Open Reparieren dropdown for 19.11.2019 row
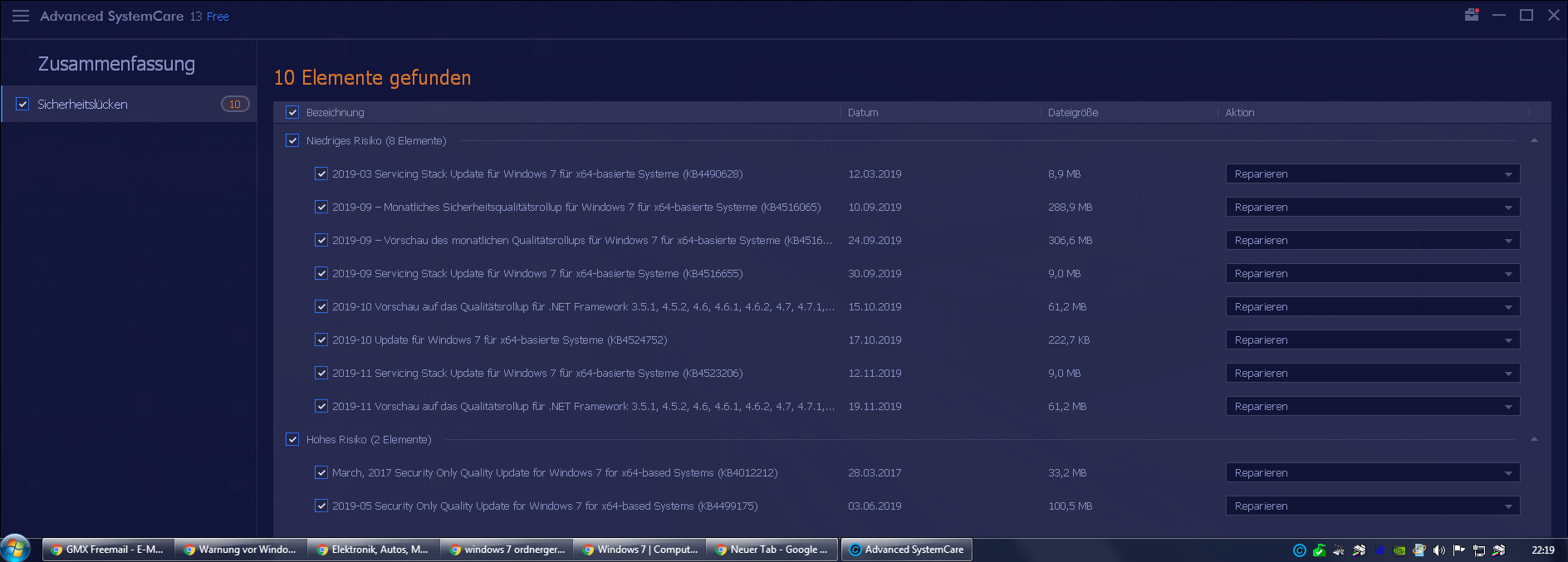 click(x=1373, y=406)
